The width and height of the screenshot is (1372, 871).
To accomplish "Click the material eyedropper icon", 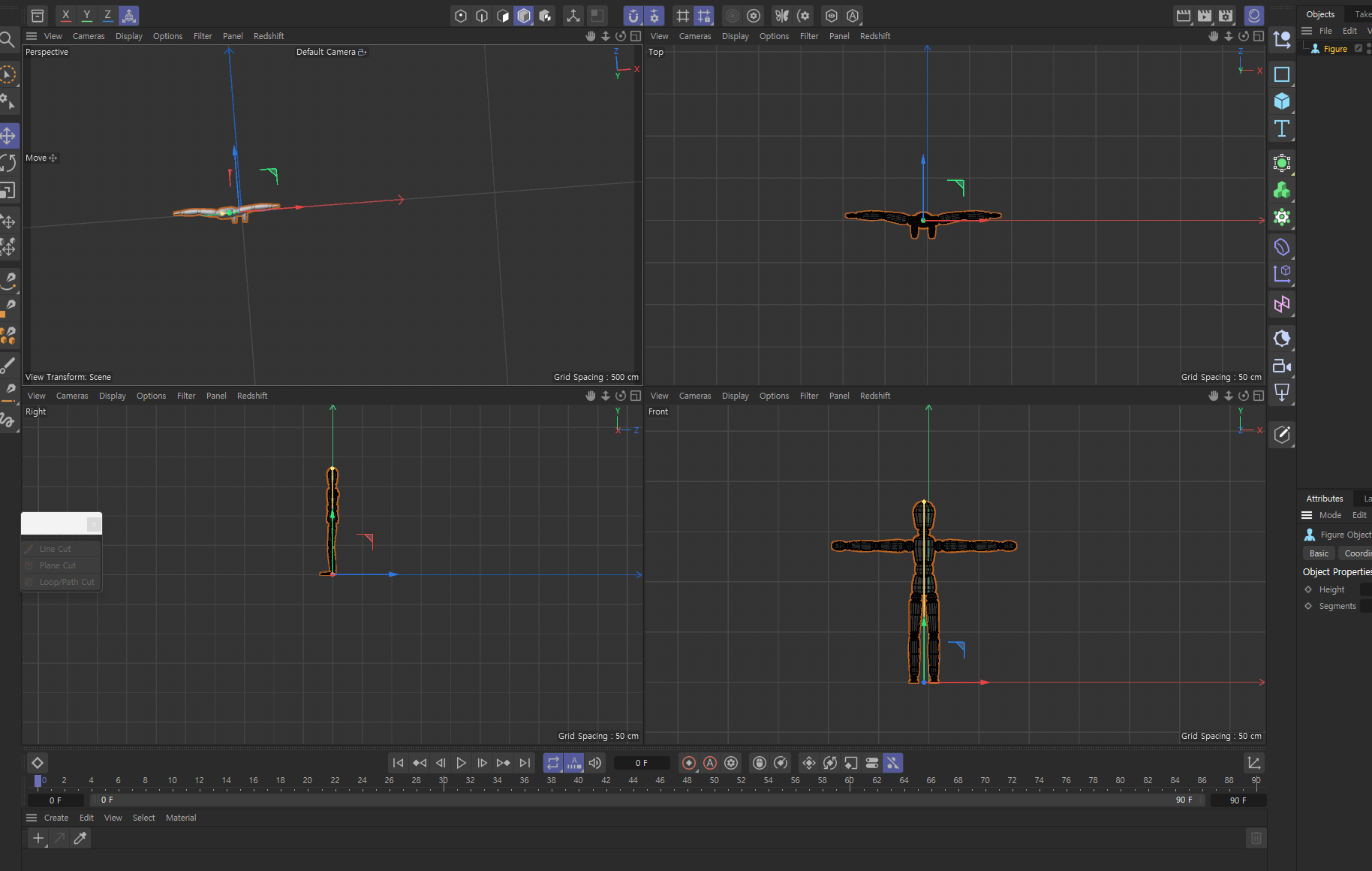I will (80, 838).
